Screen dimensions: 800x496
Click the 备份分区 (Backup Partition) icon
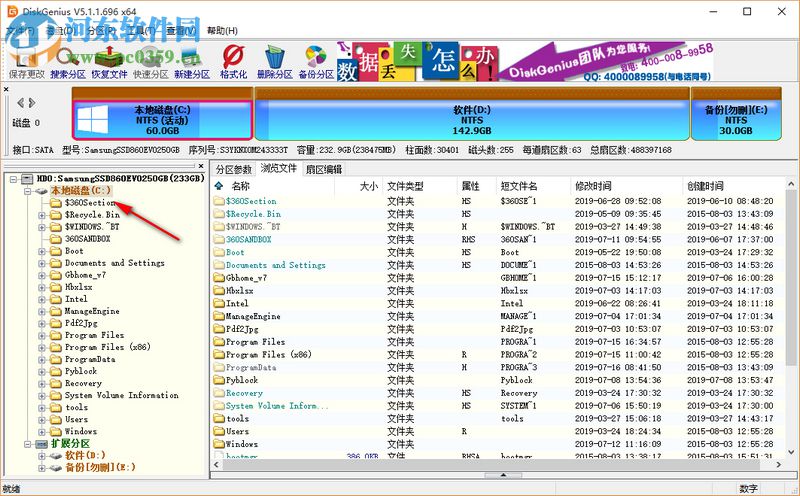[316, 62]
